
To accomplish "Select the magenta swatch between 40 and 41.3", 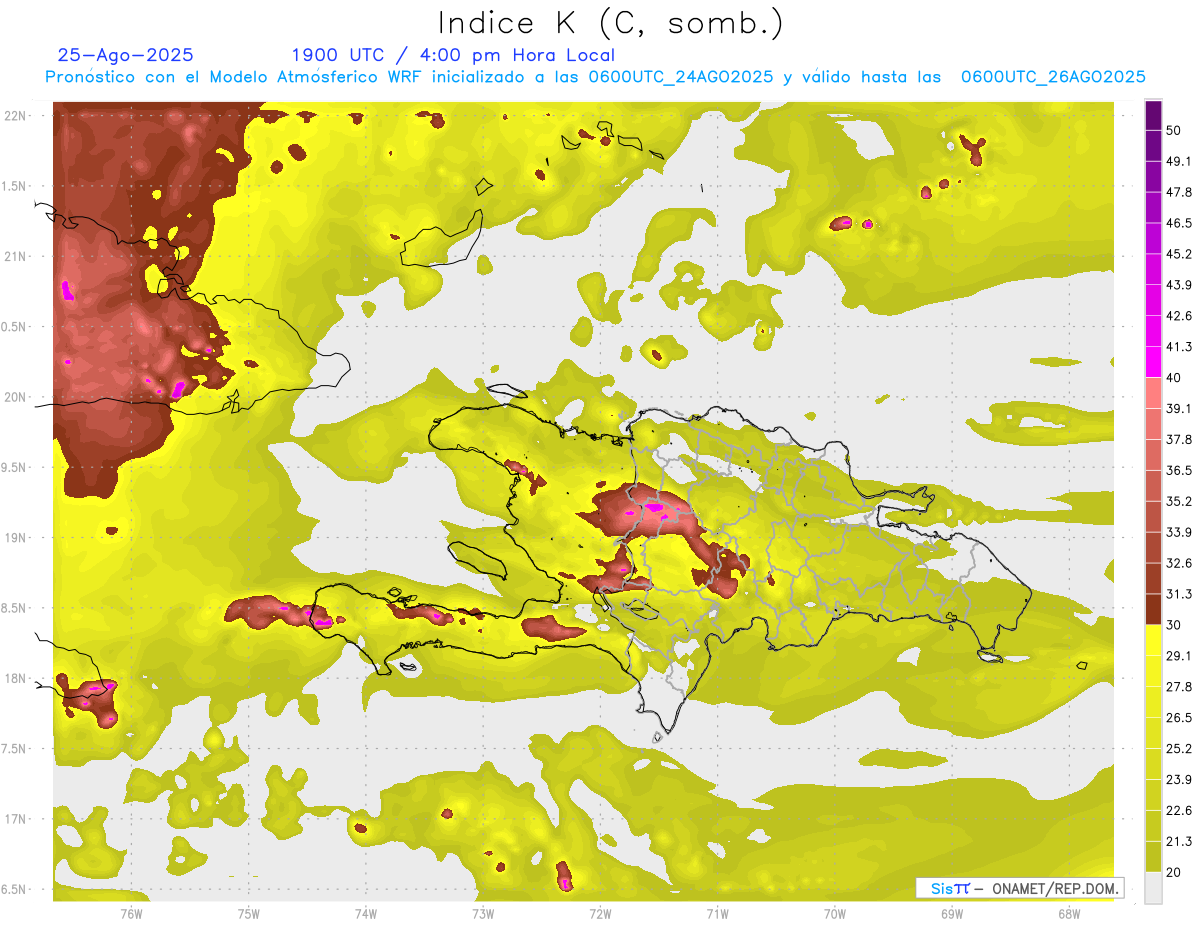I will (x=1153, y=362).
